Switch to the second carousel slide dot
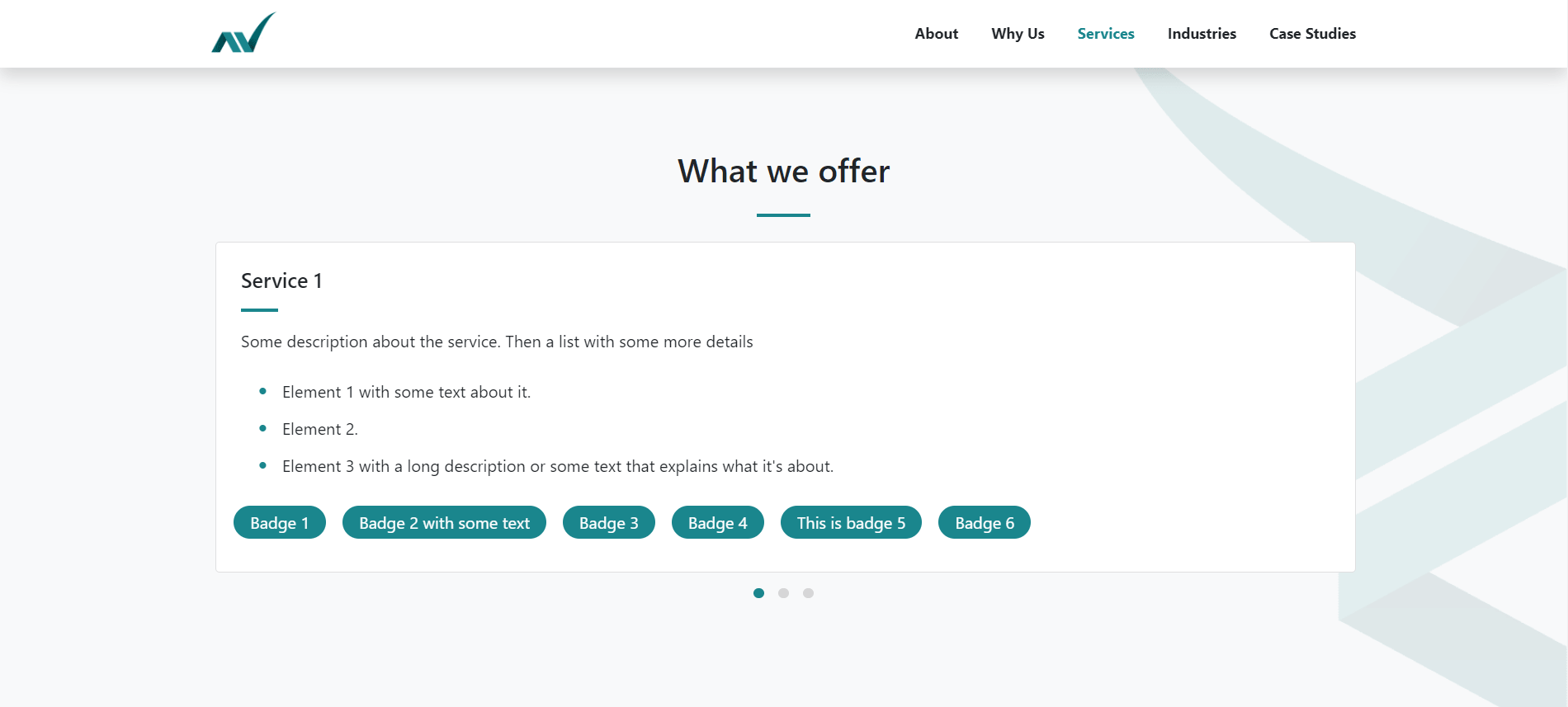This screenshot has height=707, width=1568. (x=783, y=593)
